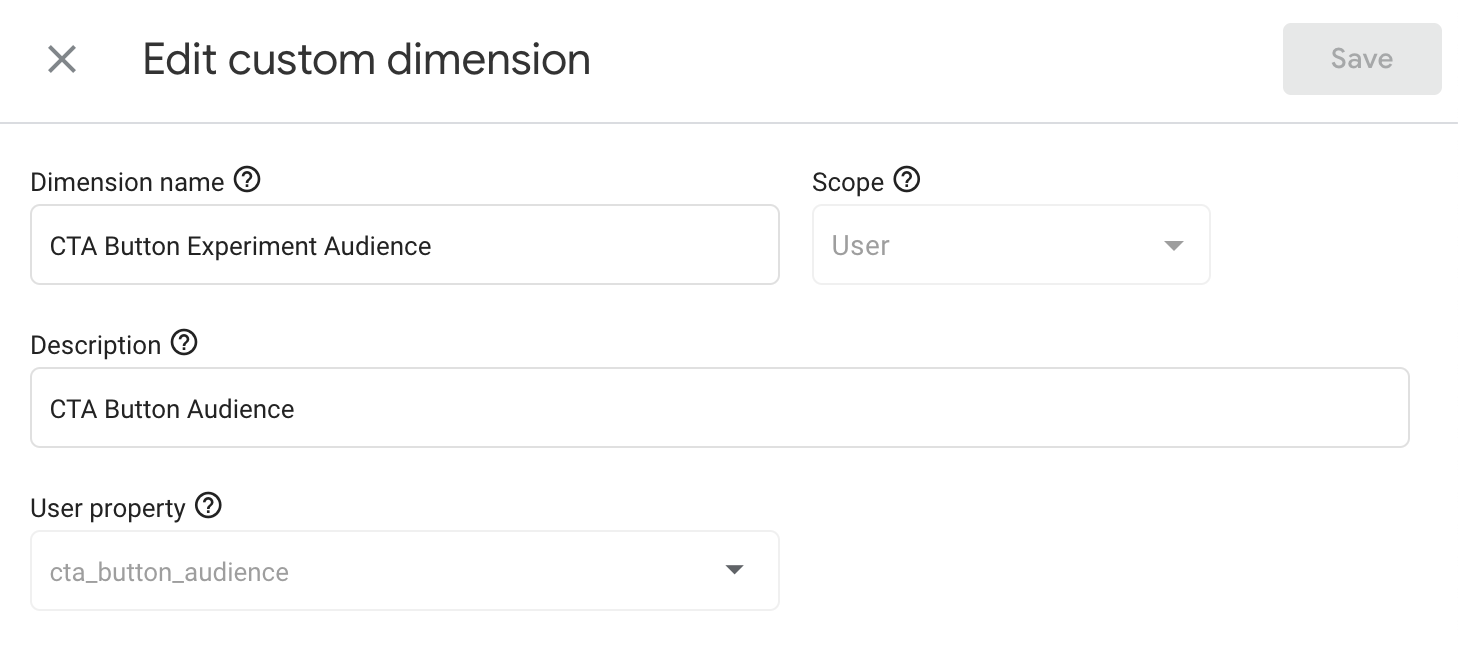Open the Dimension name help icon
This screenshot has width=1458, height=650.
point(247,180)
